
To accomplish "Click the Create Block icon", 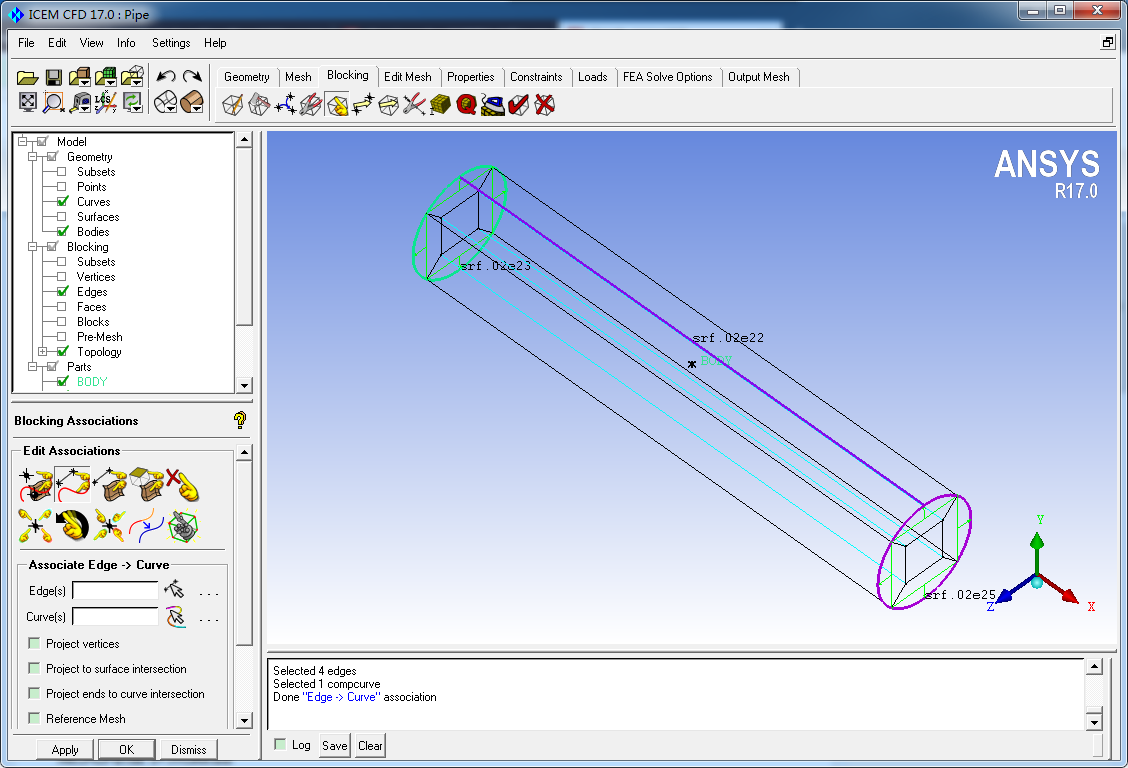I will point(232,105).
